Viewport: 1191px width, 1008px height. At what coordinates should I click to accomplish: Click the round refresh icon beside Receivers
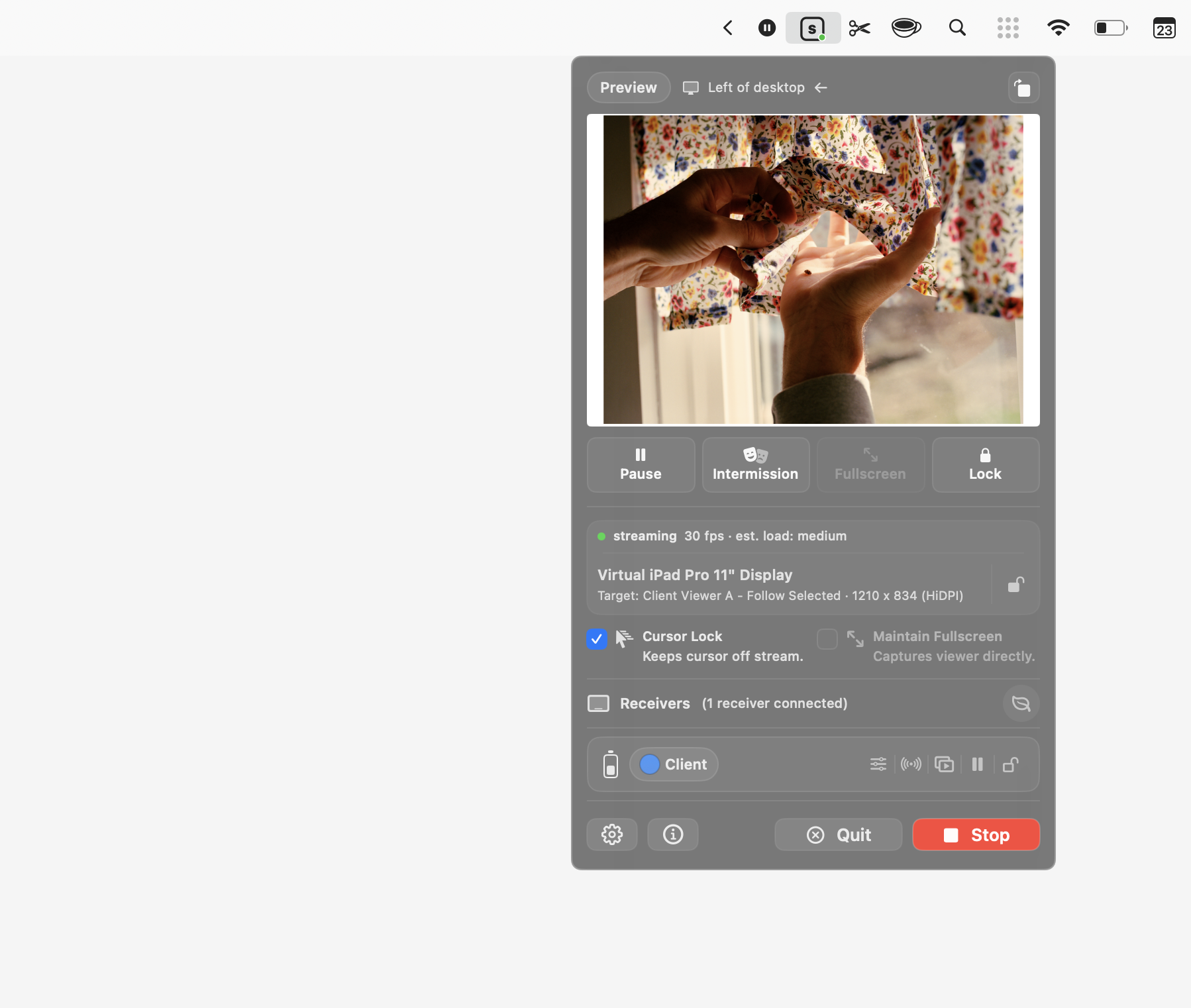[x=1021, y=703]
